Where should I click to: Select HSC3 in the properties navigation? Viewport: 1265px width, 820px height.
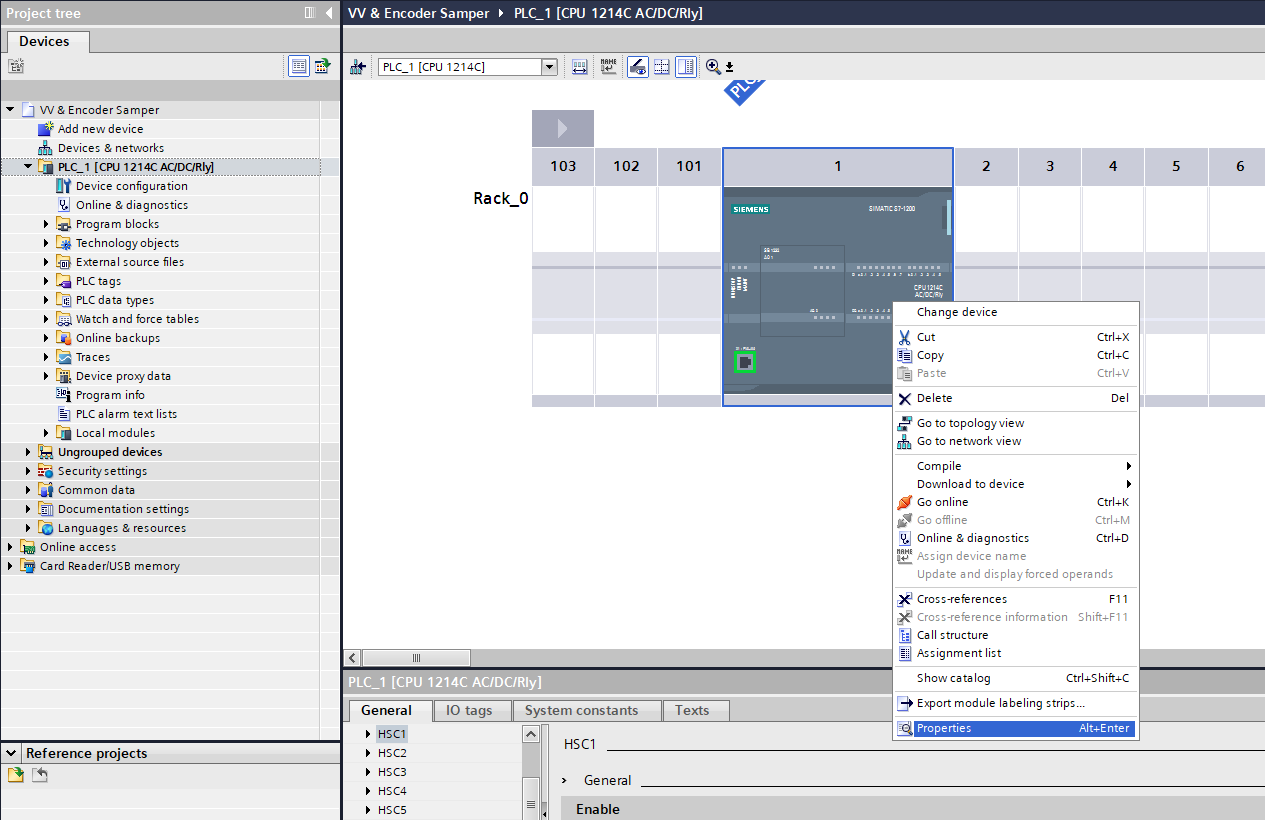[392, 772]
